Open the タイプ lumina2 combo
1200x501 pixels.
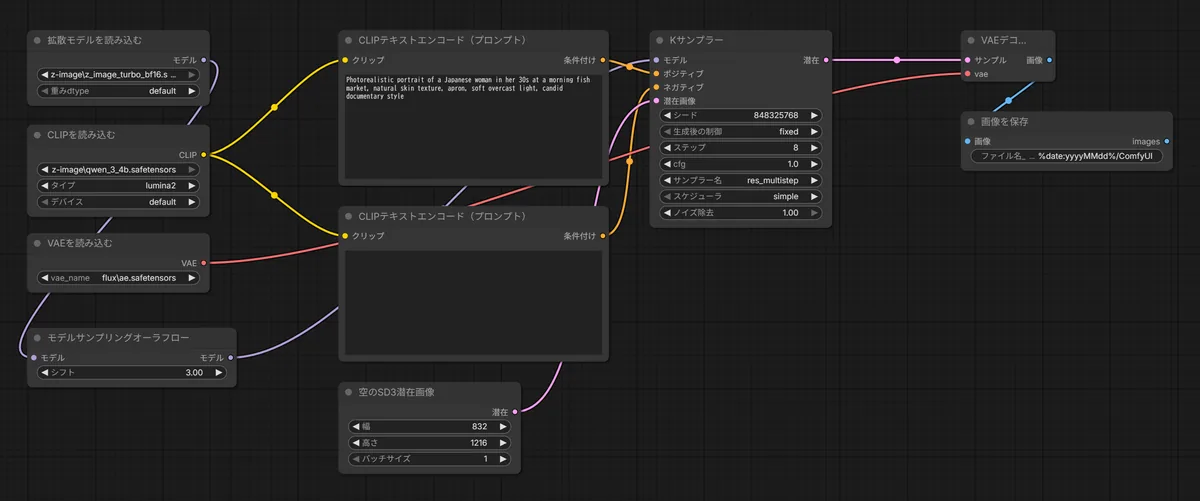pyautogui.click(x=118, y=186)
